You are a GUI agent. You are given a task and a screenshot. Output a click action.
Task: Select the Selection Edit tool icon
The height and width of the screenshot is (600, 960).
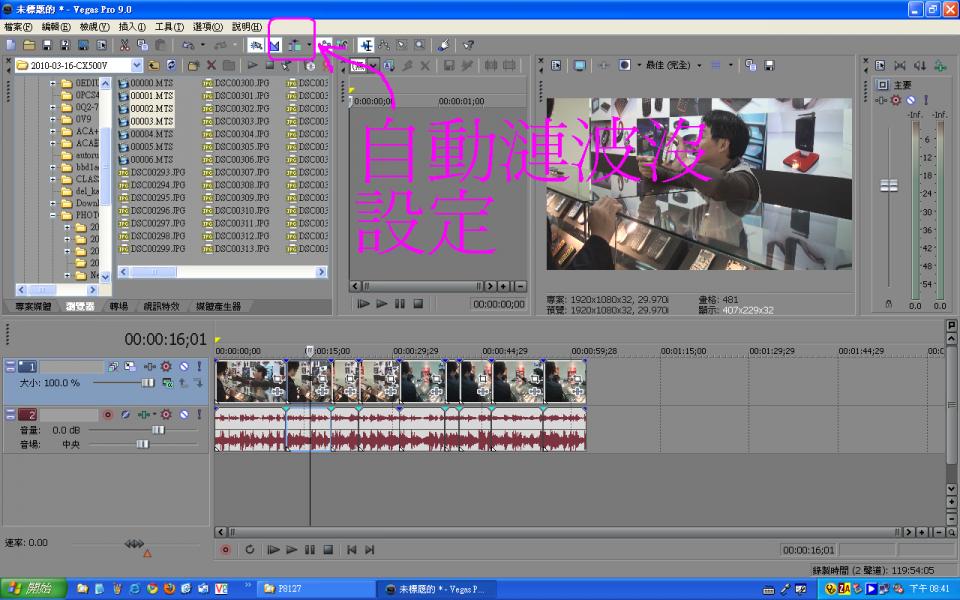coord(402,45)
